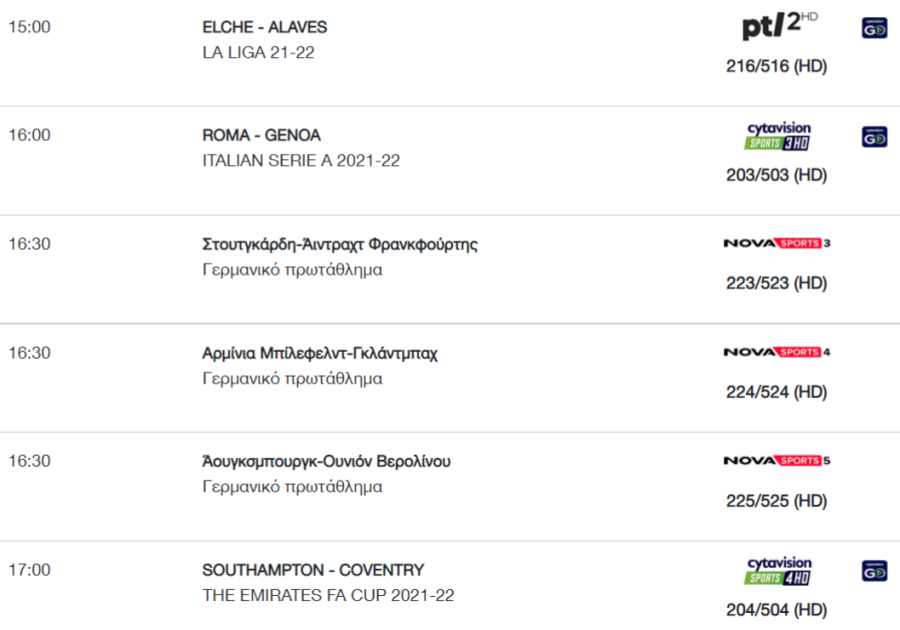
Task: Open the ROMA - GENOA match title
Action: click(261, 135)
